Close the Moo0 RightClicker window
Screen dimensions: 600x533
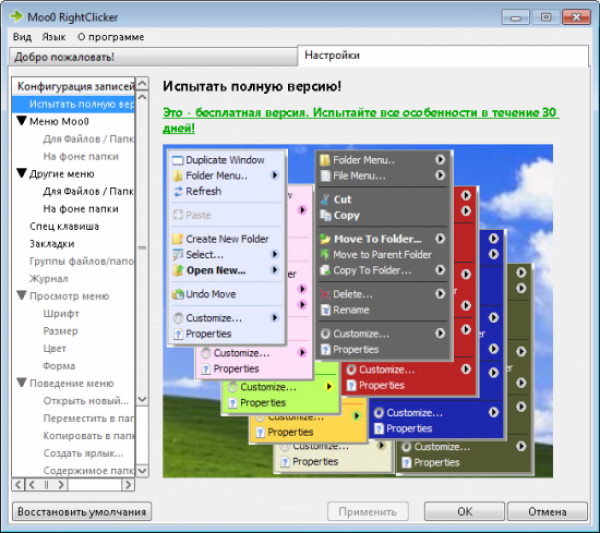tap(576, 17)
